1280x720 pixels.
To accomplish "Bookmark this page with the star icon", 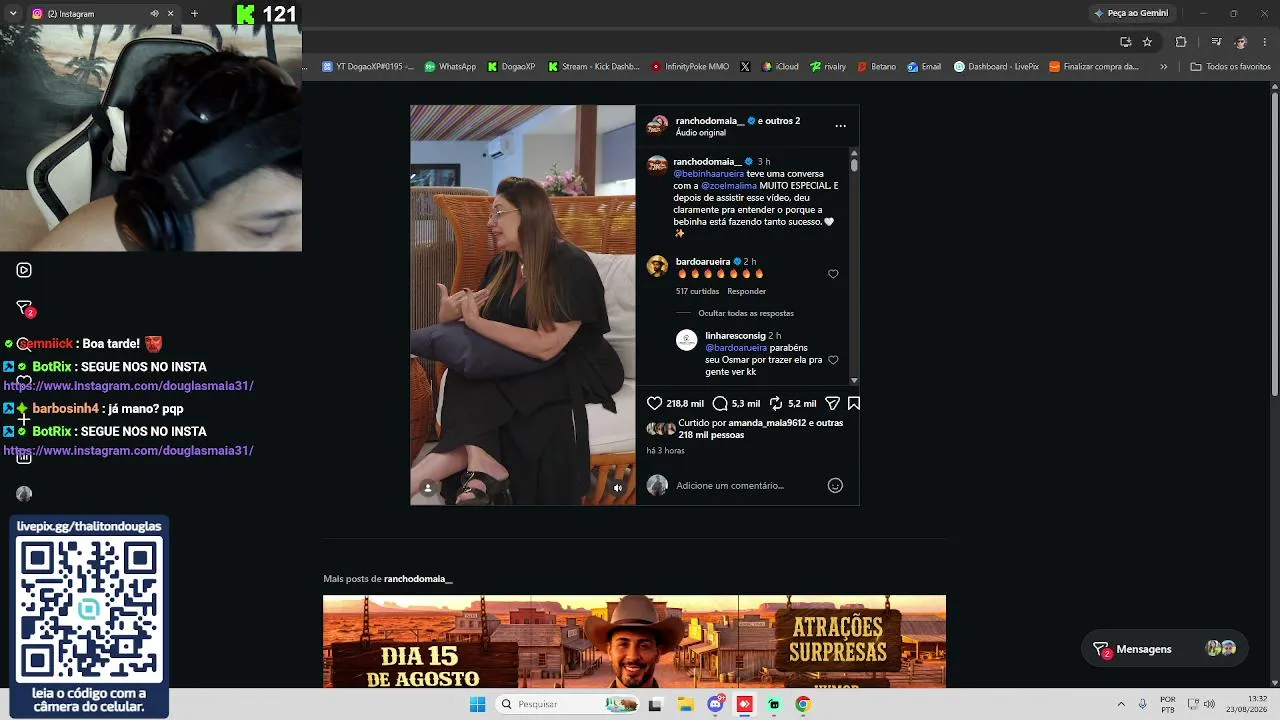I will [x=1147, y=42].
